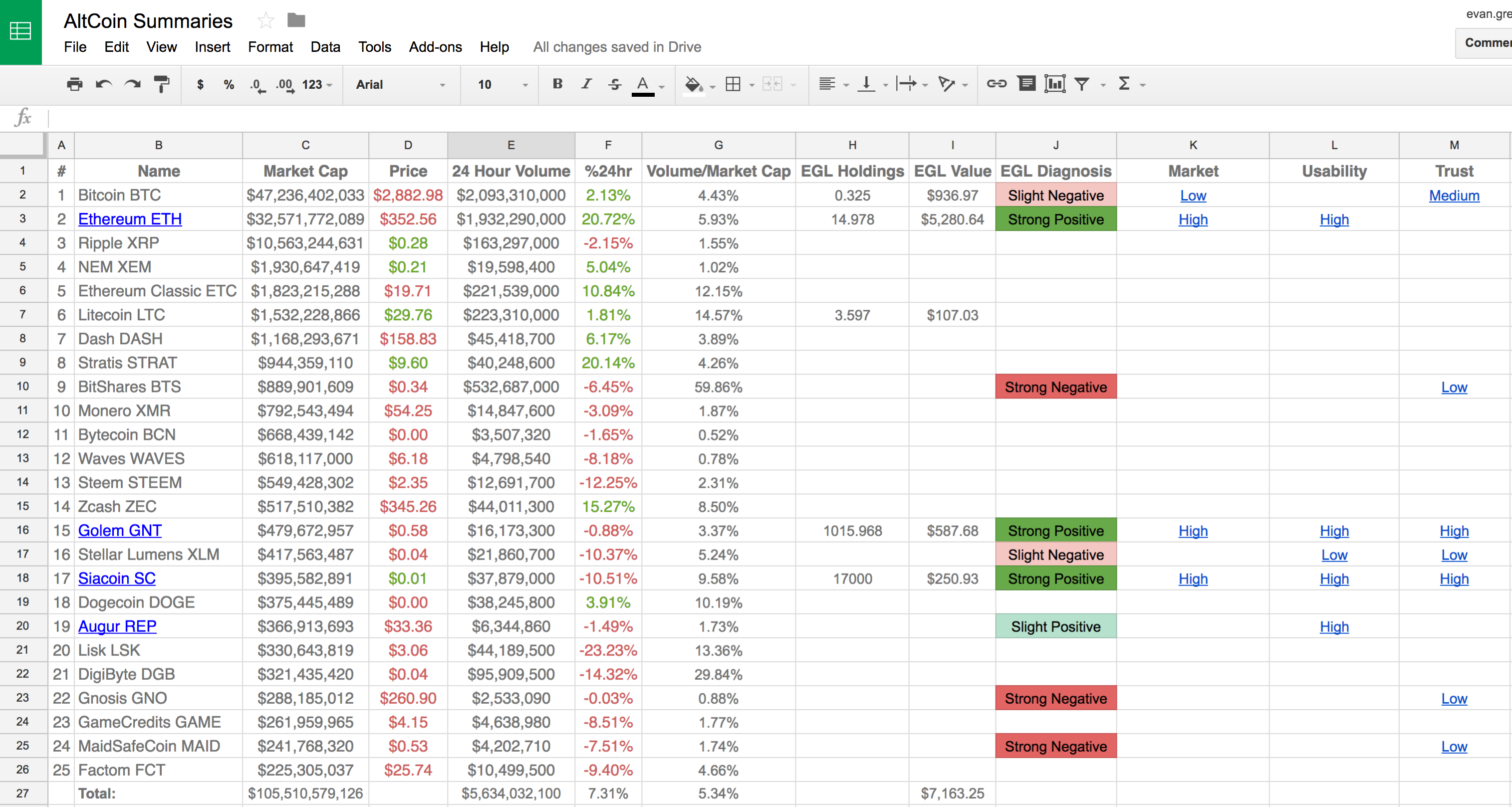The height and width of the screenshot is (807, 1512).
Task: Apply currency format with dollar icon
Action: click(200, 84)
